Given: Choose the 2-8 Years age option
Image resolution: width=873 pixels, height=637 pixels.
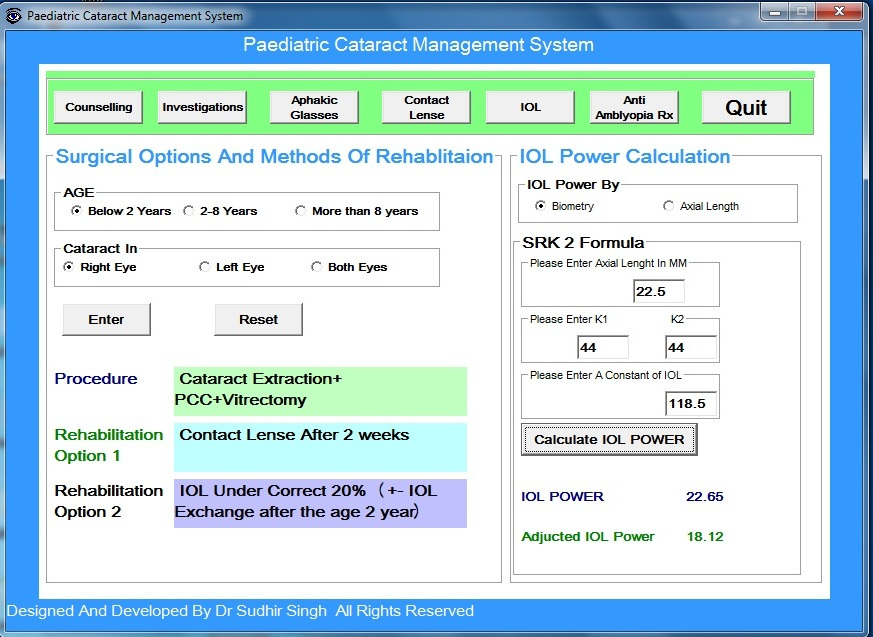Looking at the screenshot, I should (189, 211).
